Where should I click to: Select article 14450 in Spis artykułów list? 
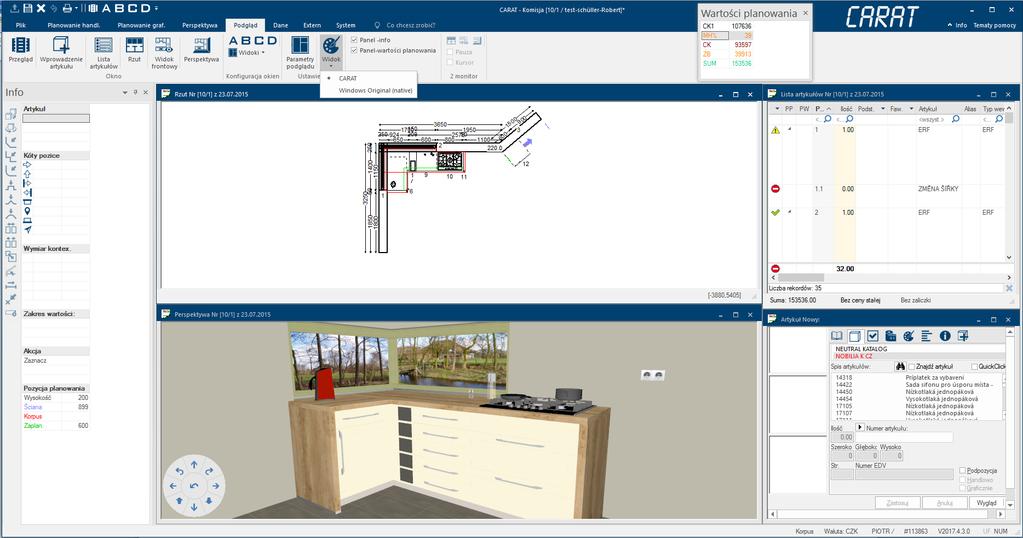[x=917, y=392]
